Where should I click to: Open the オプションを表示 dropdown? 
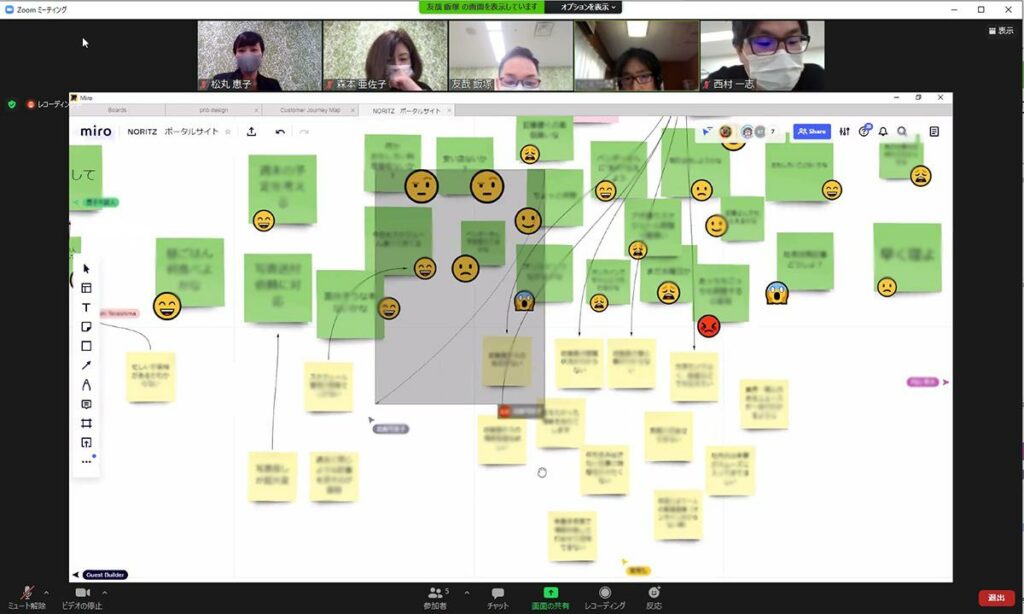pyautogui.click(x=588, y=7)
